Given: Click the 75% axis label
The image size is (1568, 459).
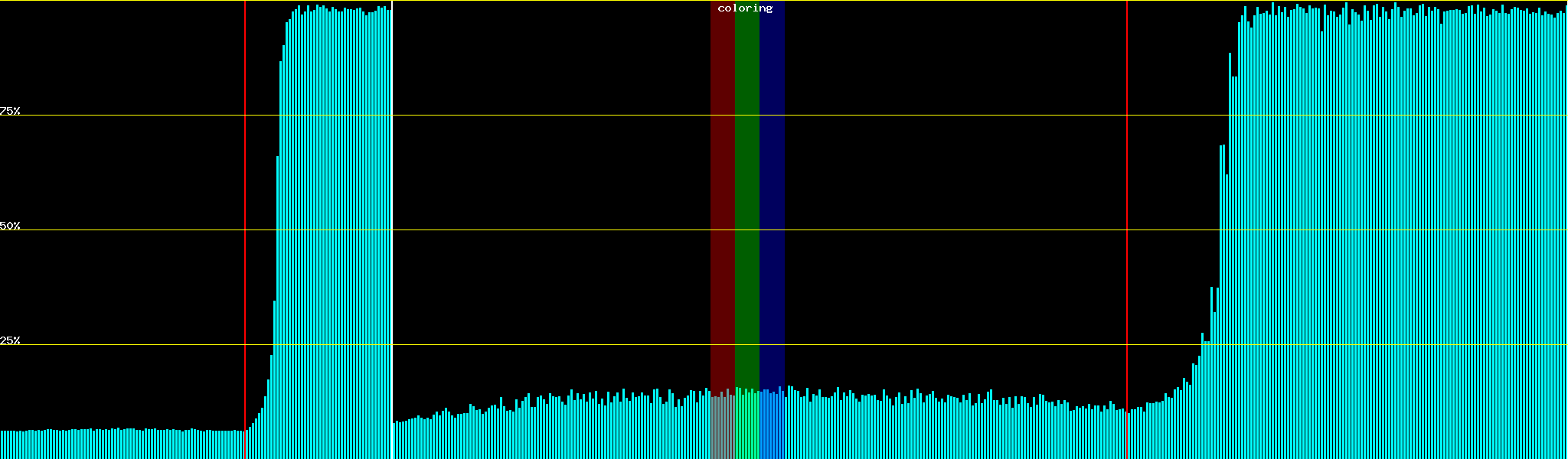Looking at the screenshot, I should tap(10, 111).
